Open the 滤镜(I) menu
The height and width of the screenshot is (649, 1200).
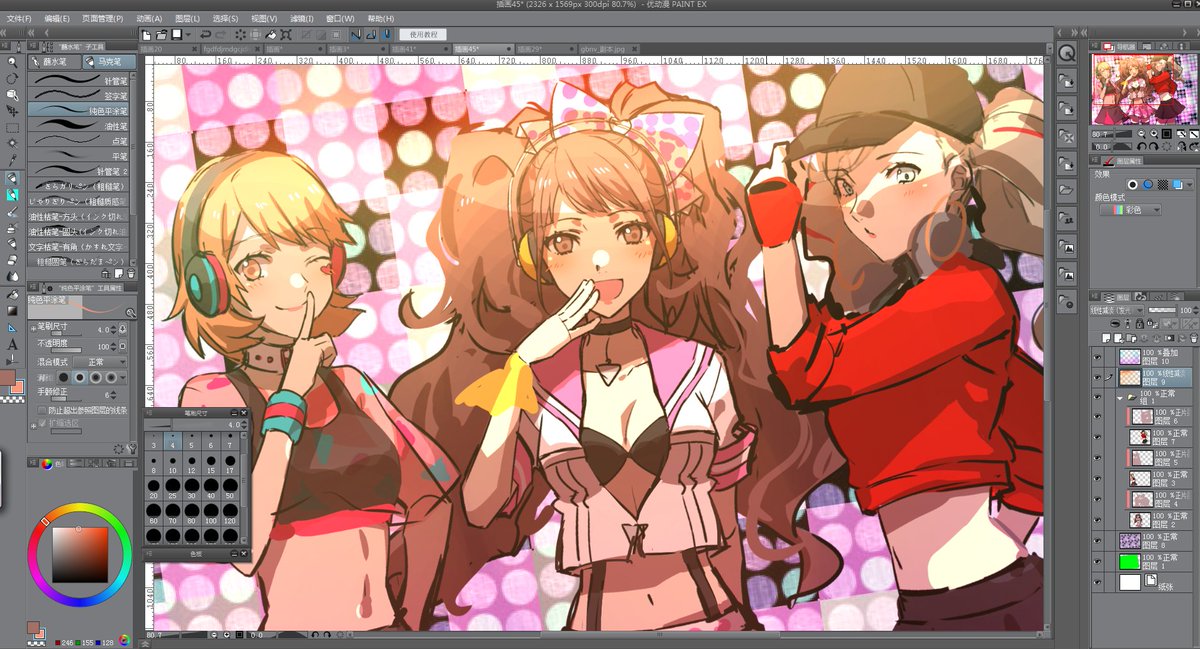(x=300, y=18)
